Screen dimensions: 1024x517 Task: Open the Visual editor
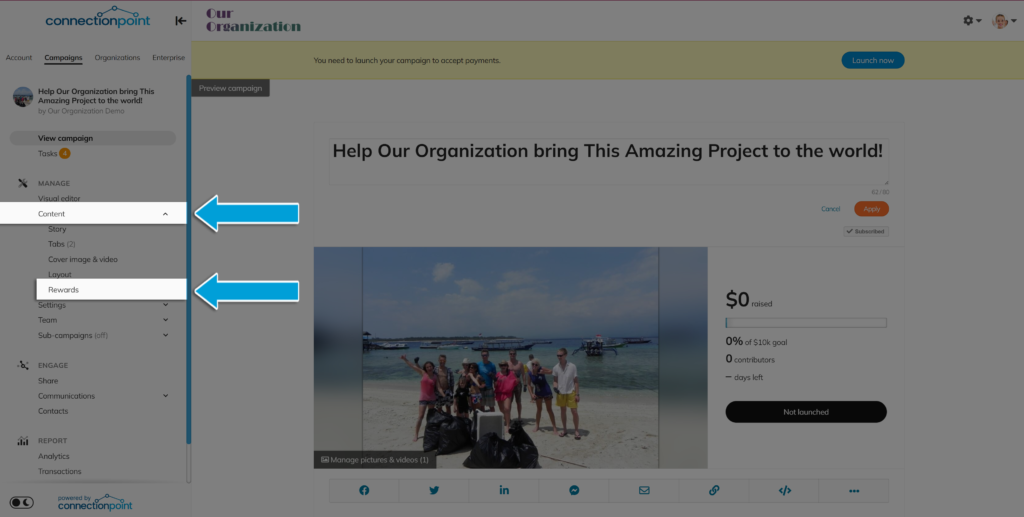(59, 198)
